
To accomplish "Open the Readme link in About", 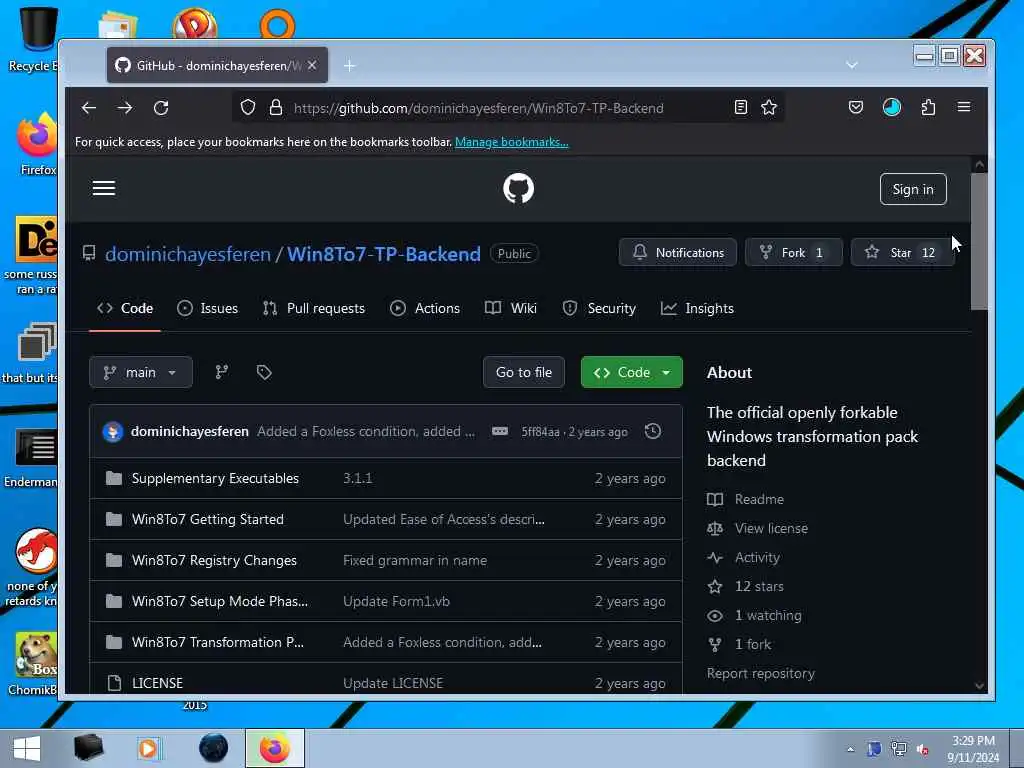I will (759, 499).
